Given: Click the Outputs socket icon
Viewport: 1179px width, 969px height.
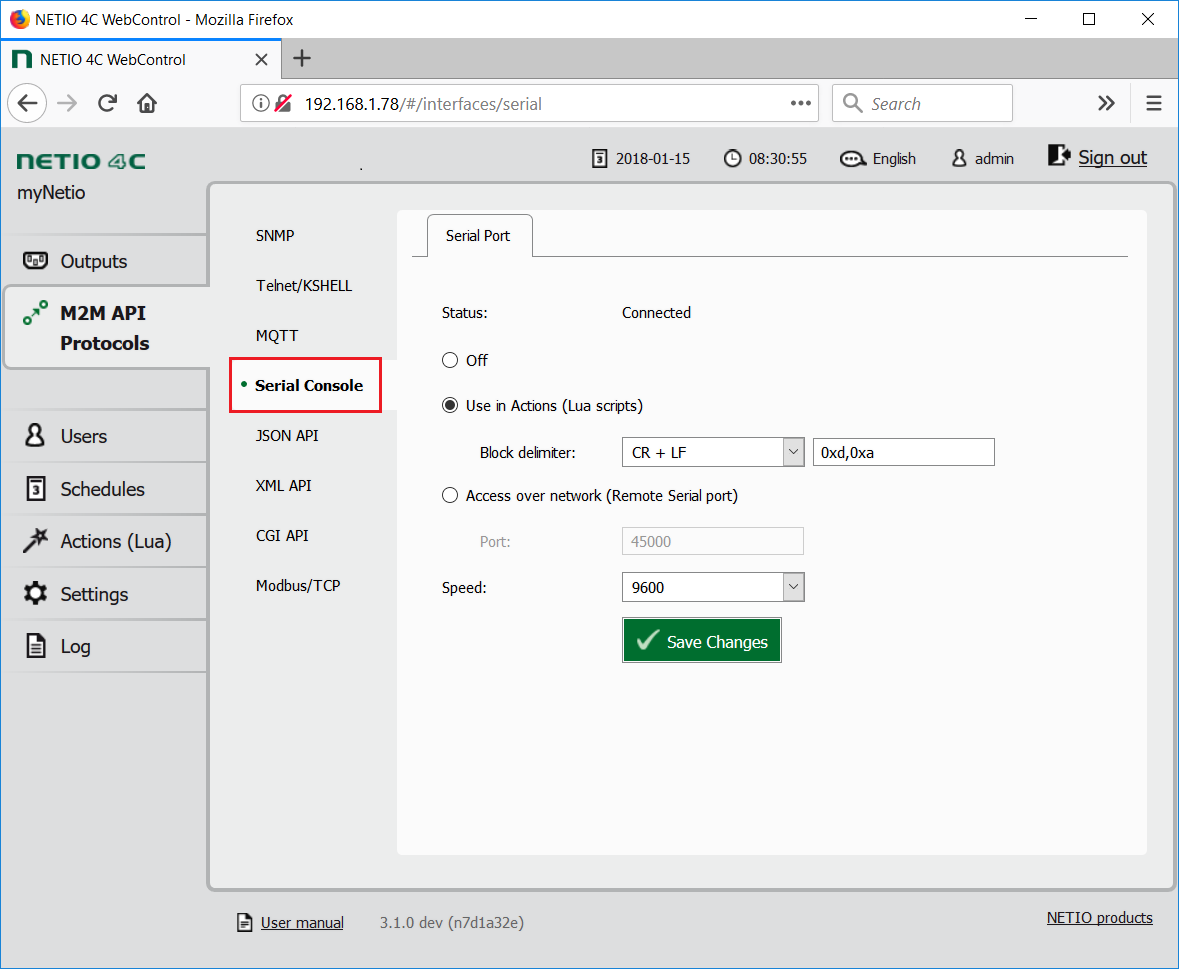Looking at the screenshot, I should point(35,261).
